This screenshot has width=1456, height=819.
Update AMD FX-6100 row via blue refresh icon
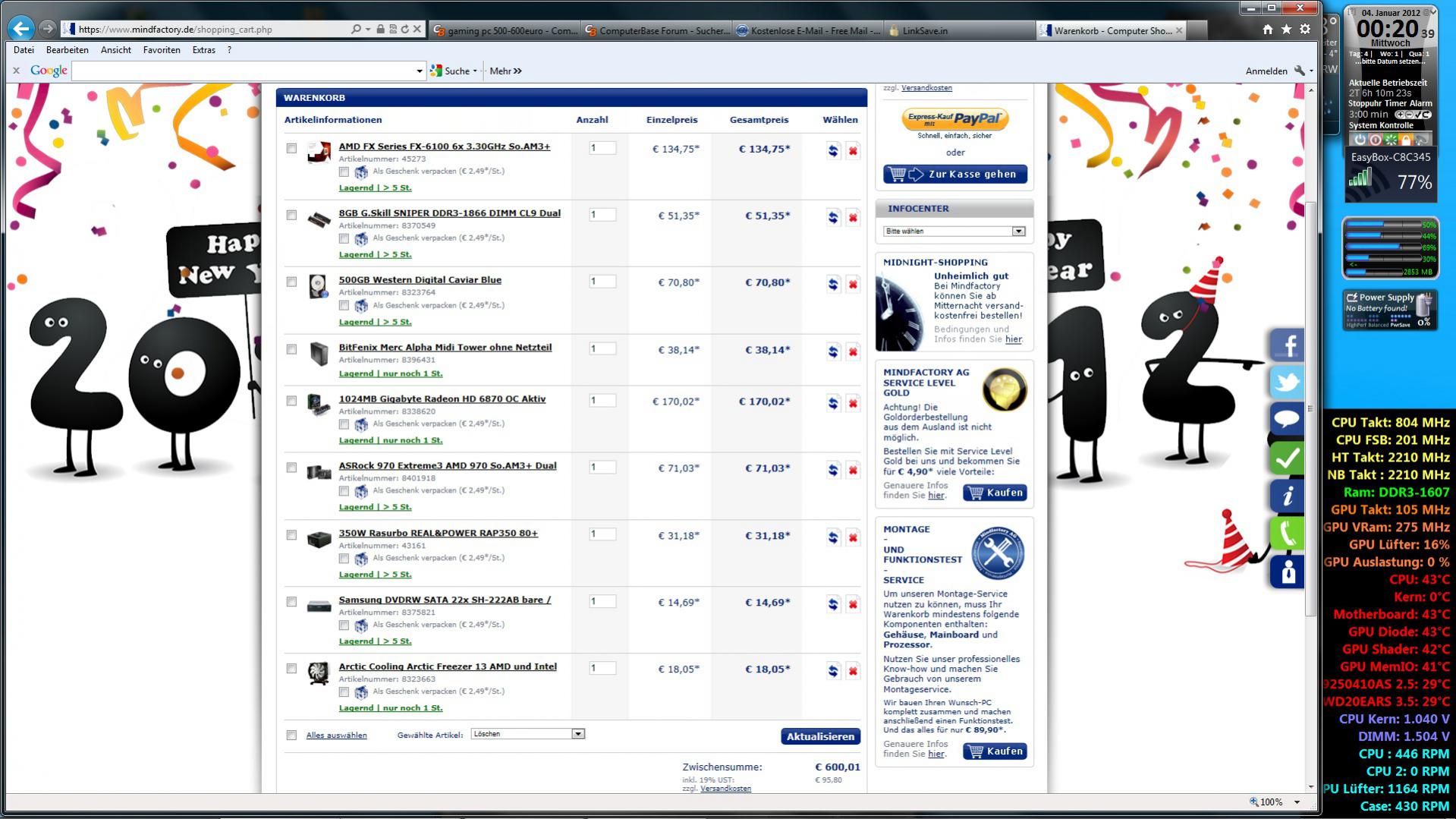pos(833,150)
